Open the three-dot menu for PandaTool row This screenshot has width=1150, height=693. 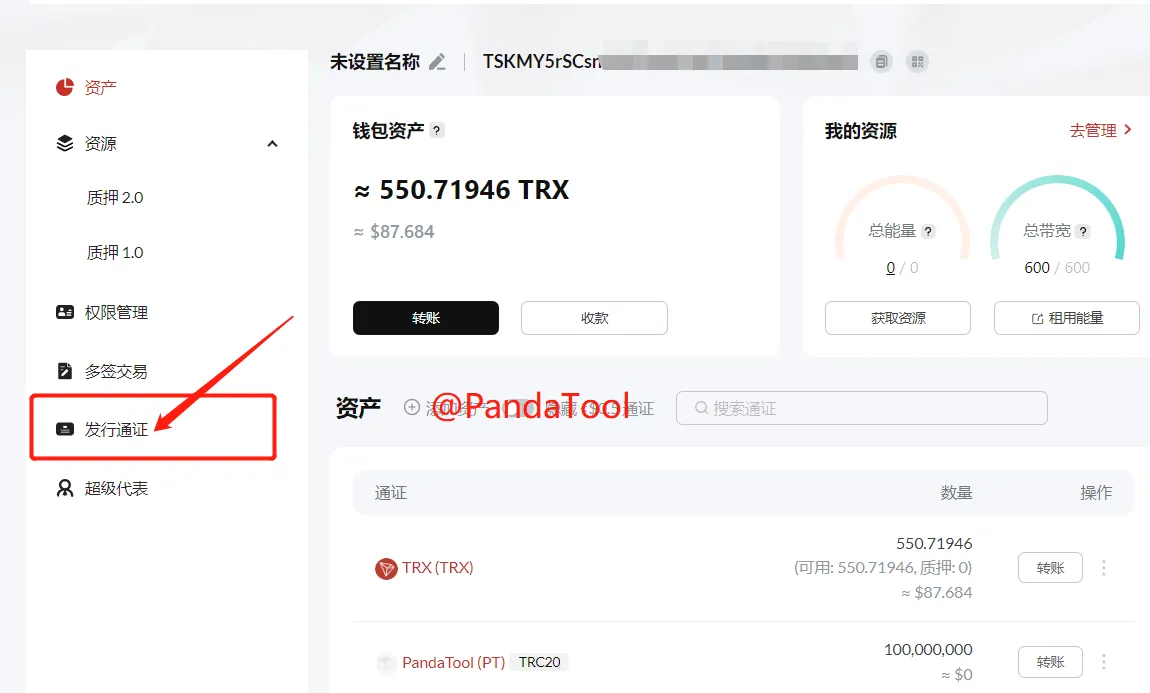1103,662
